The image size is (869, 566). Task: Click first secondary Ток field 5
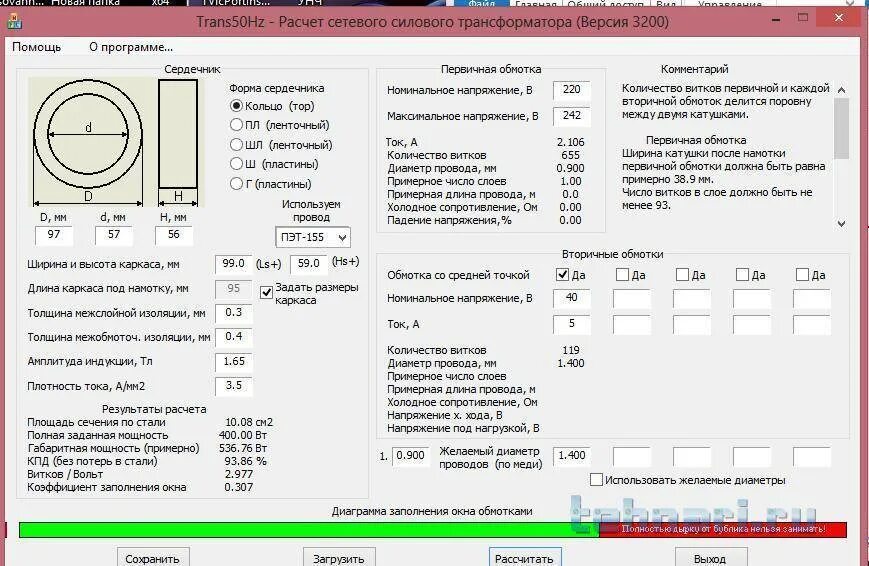point(571,324)
